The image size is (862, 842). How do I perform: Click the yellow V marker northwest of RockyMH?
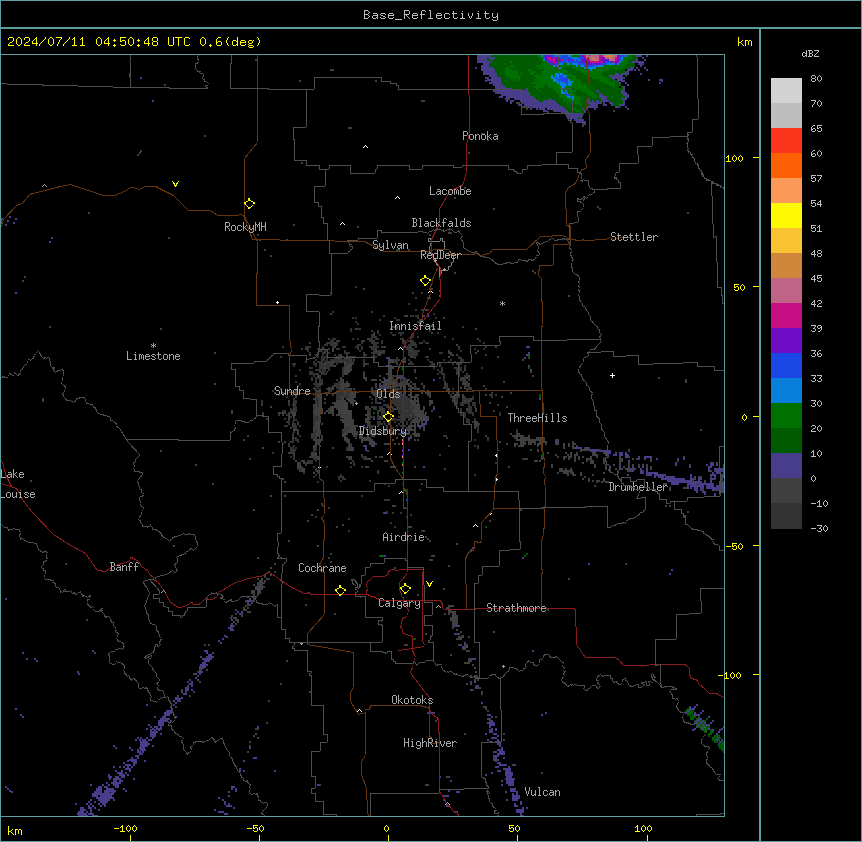point(175,184)
